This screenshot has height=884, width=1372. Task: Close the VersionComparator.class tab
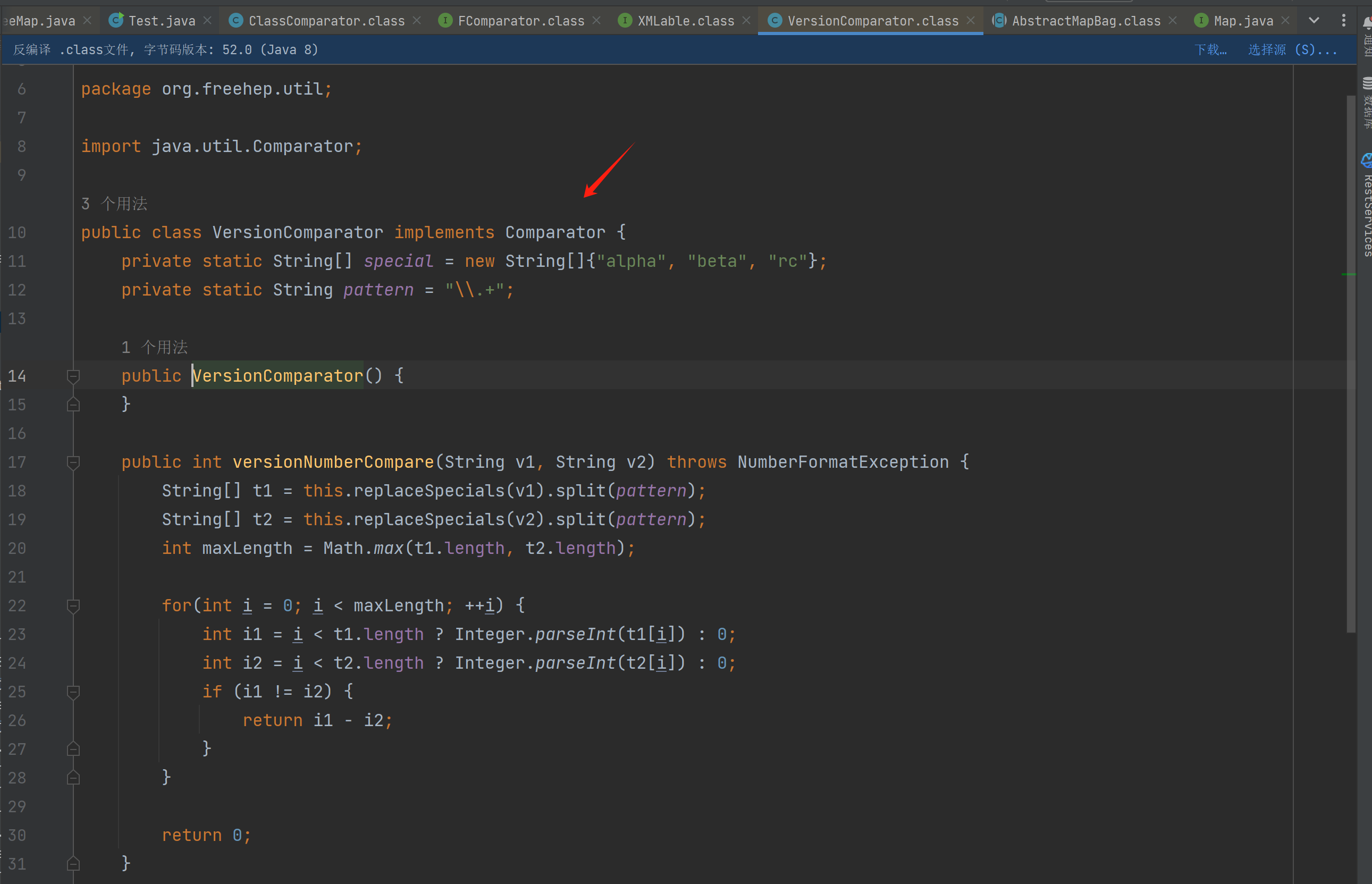[x=970, y=21]
